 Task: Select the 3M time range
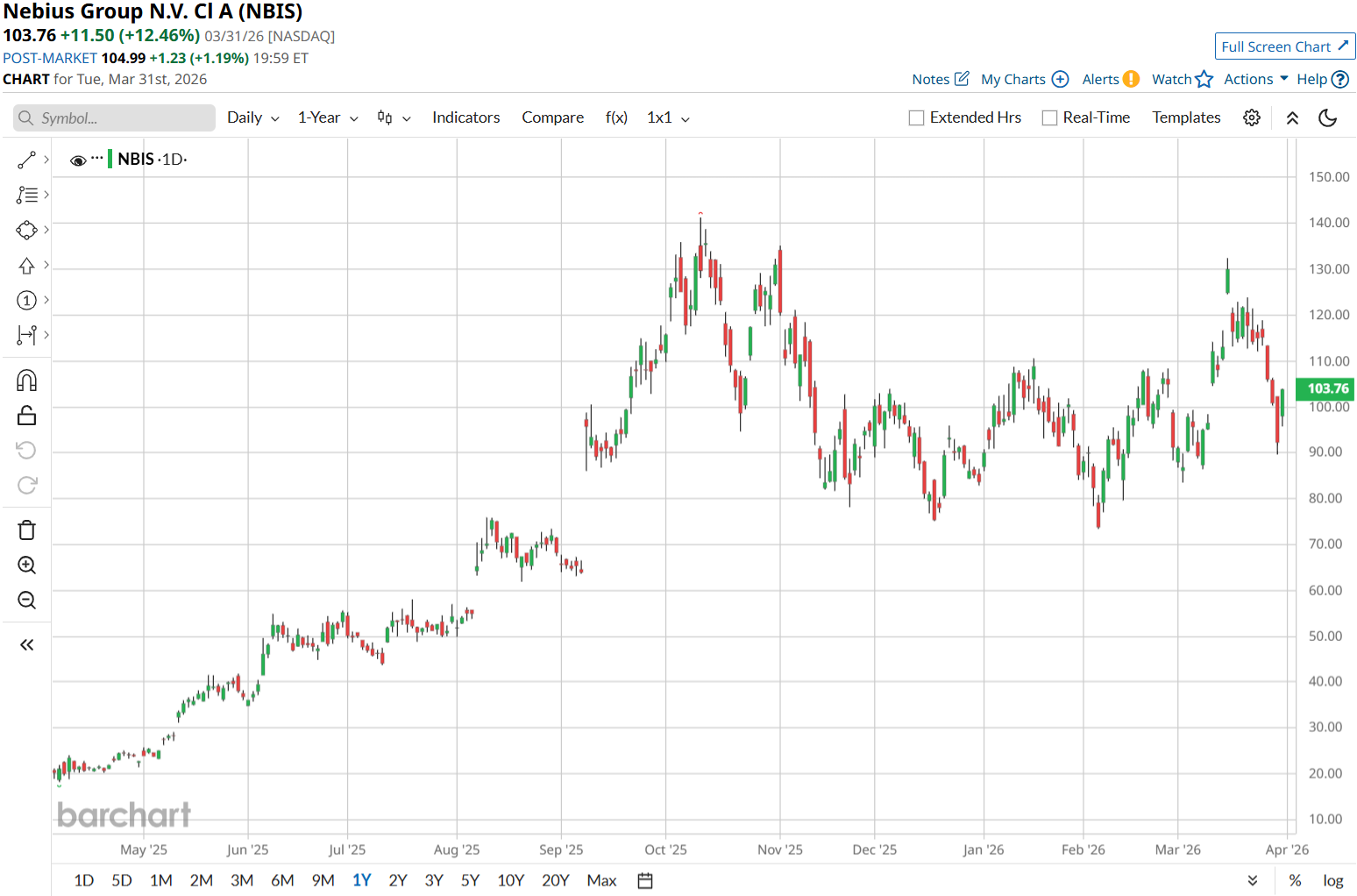click(x=242, y=880)
